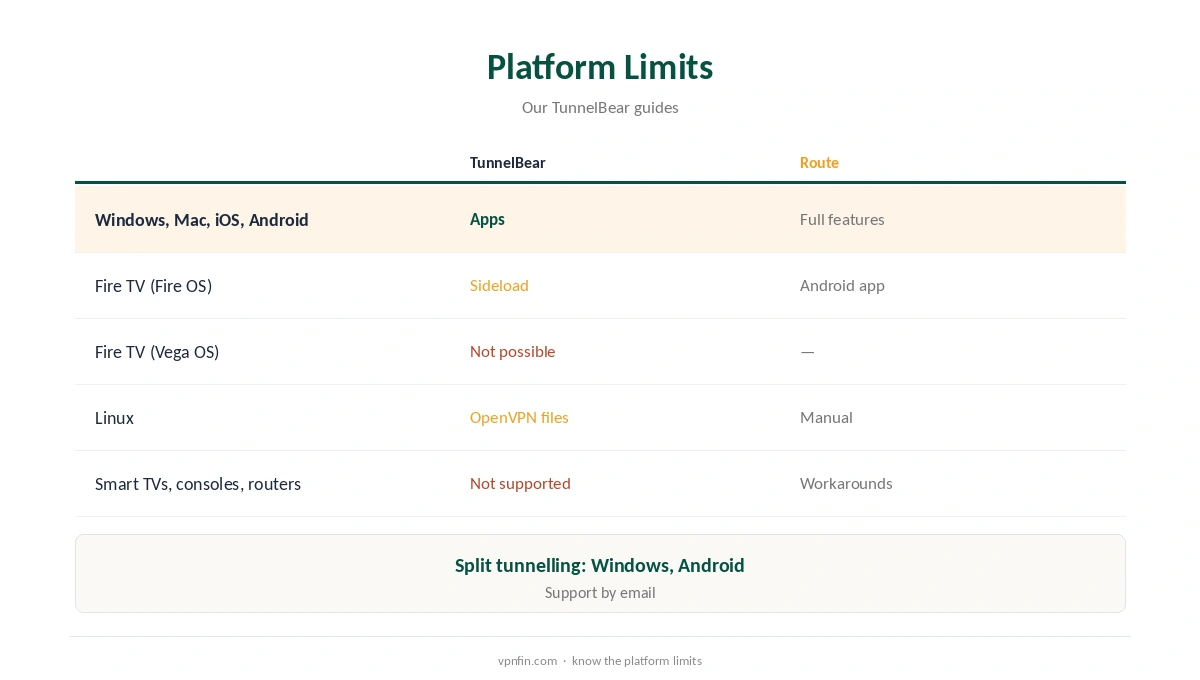Image resolution: width=1200 pixels, height=680 pixels.
Task: Click the 'Platform Limits' heading
Action: [600, 67]
